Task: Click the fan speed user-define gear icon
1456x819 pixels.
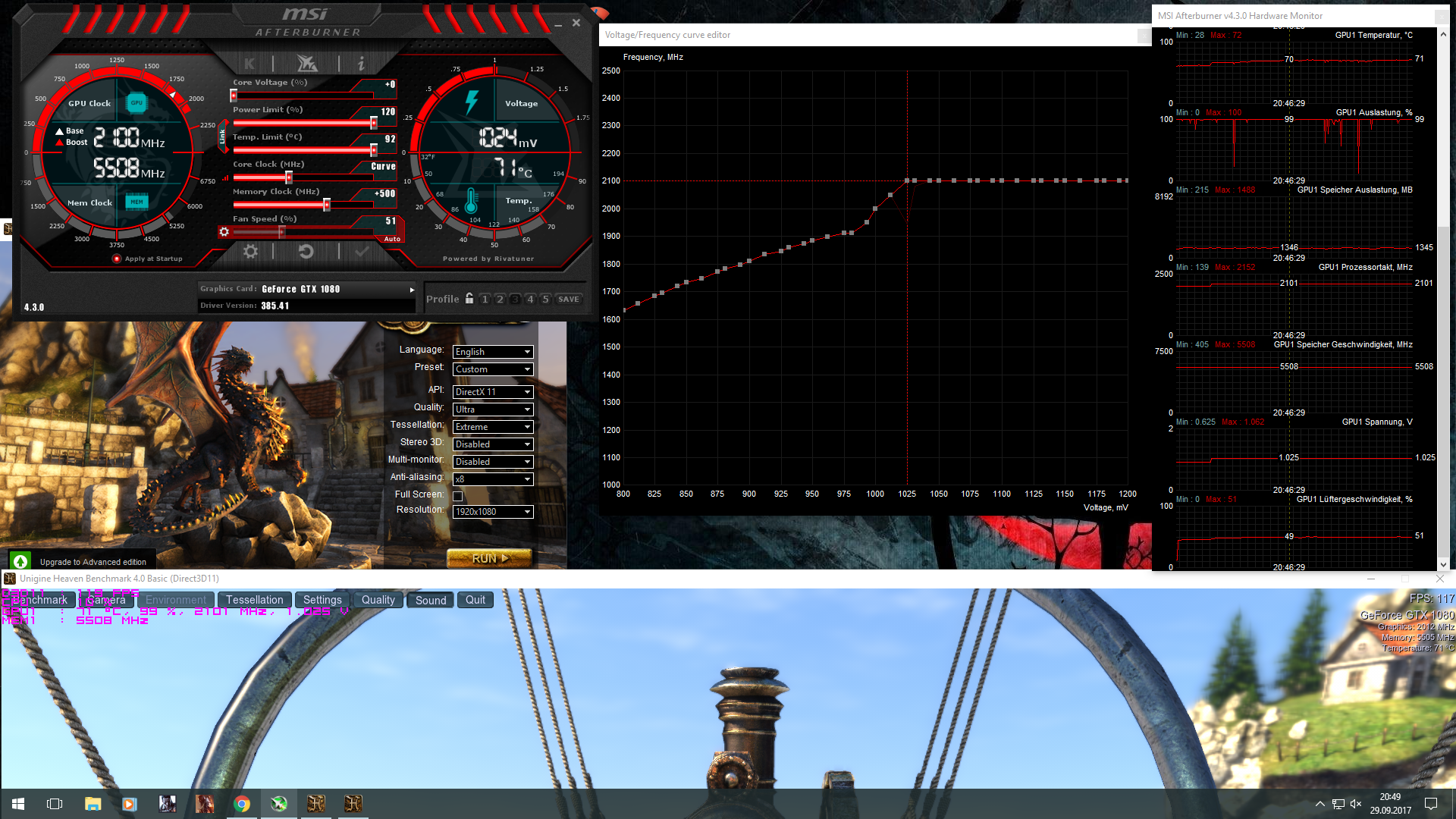Action: tap(224, 232)
